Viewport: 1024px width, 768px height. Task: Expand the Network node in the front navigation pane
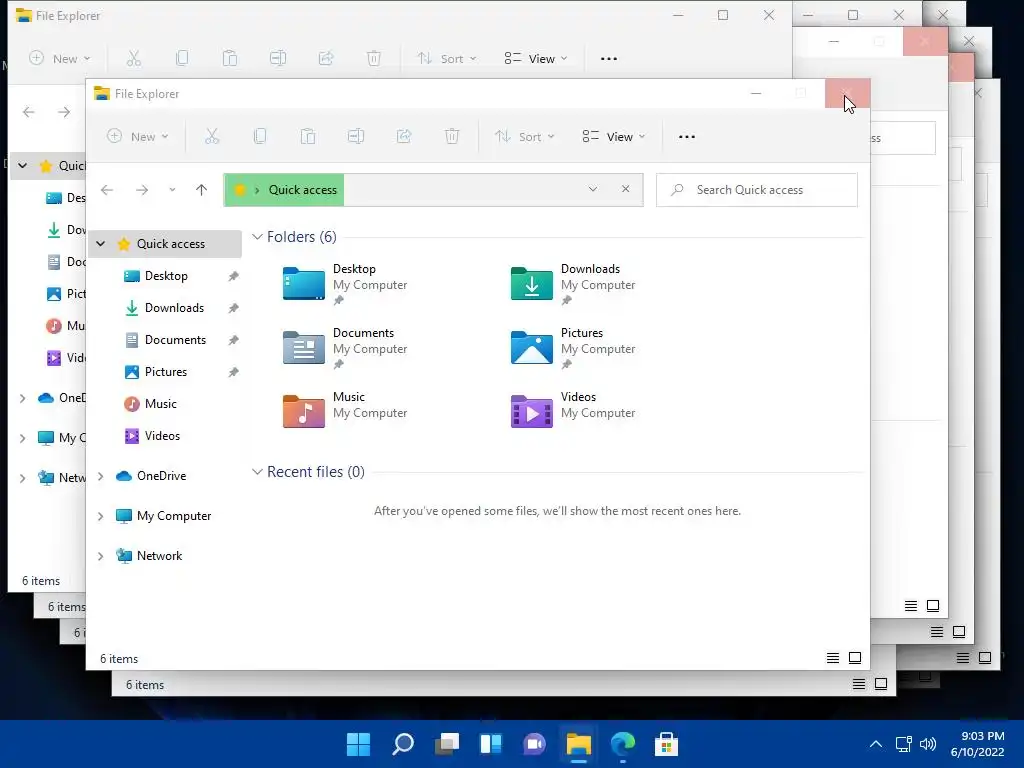coord(101,556)
